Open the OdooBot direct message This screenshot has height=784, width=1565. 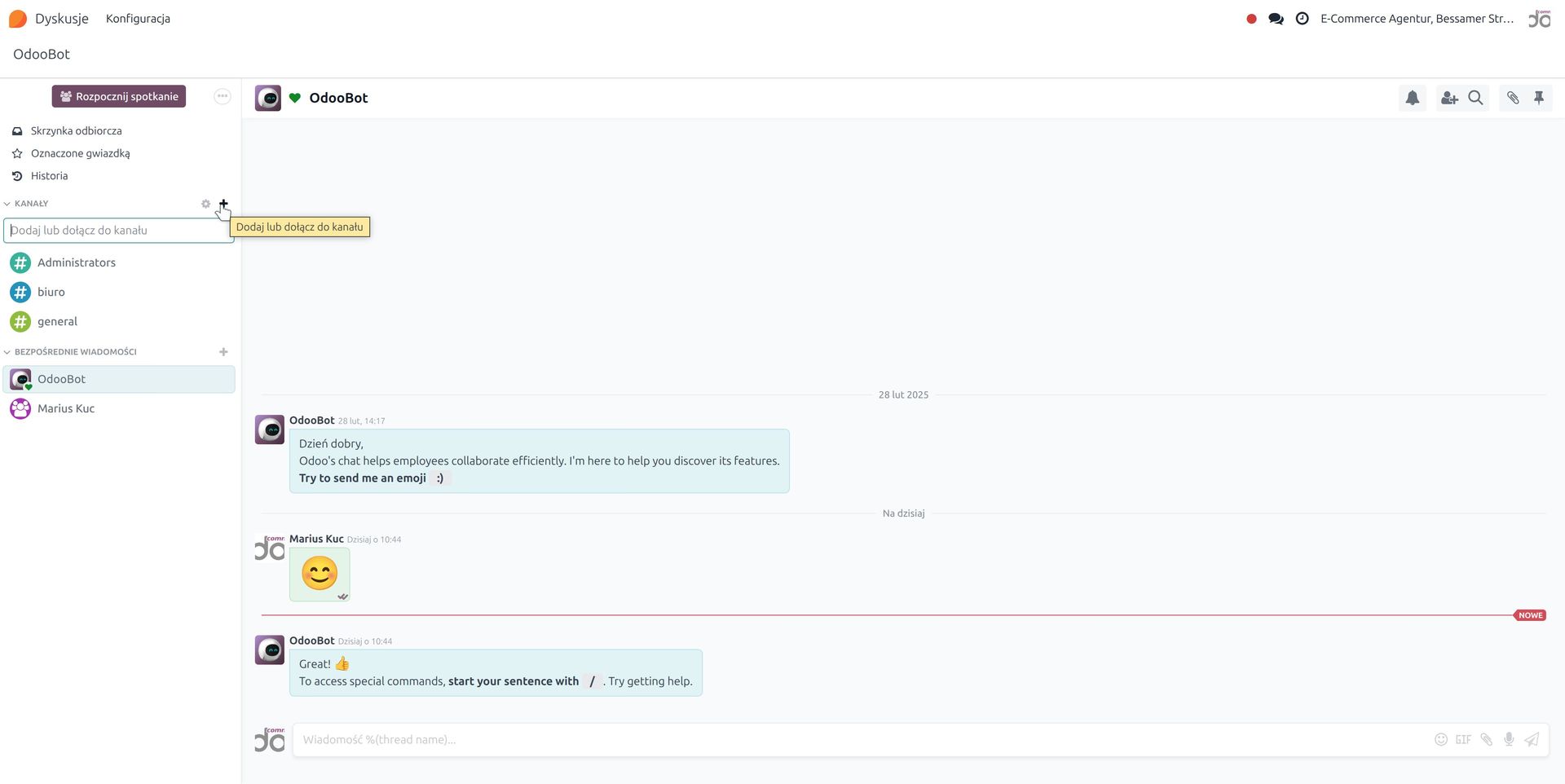pyautogui.click(x=119, y=379)
